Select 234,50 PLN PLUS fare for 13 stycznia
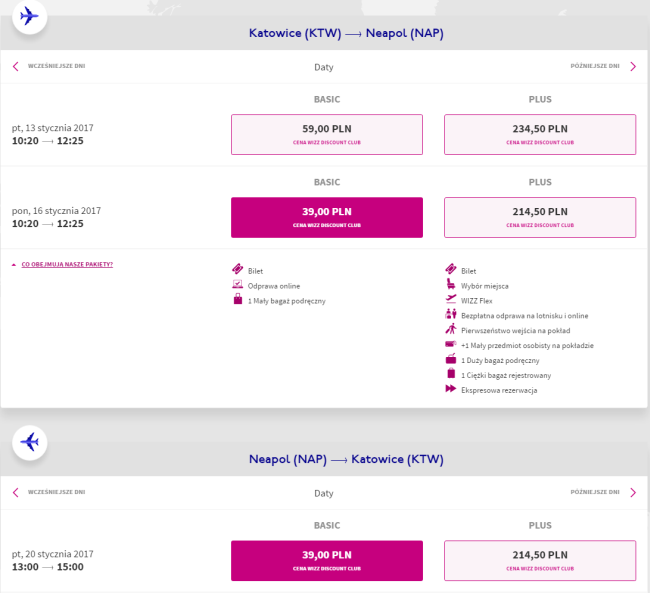The height and width of the screenshot is (593, 650). click(540, 134)
